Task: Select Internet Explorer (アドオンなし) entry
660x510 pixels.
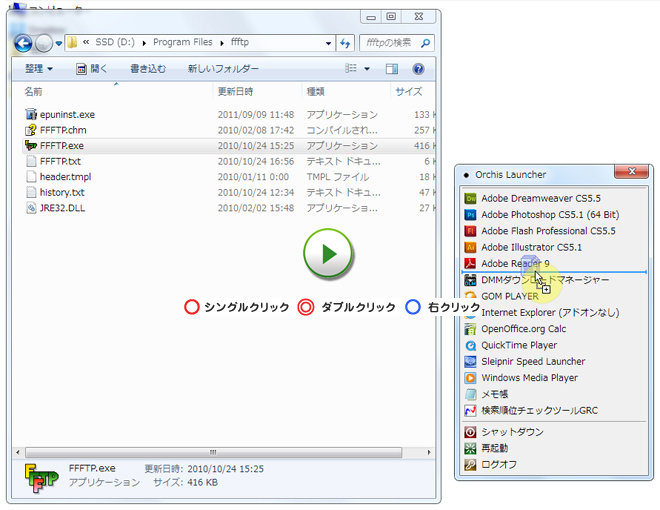Action: [550, 313]
